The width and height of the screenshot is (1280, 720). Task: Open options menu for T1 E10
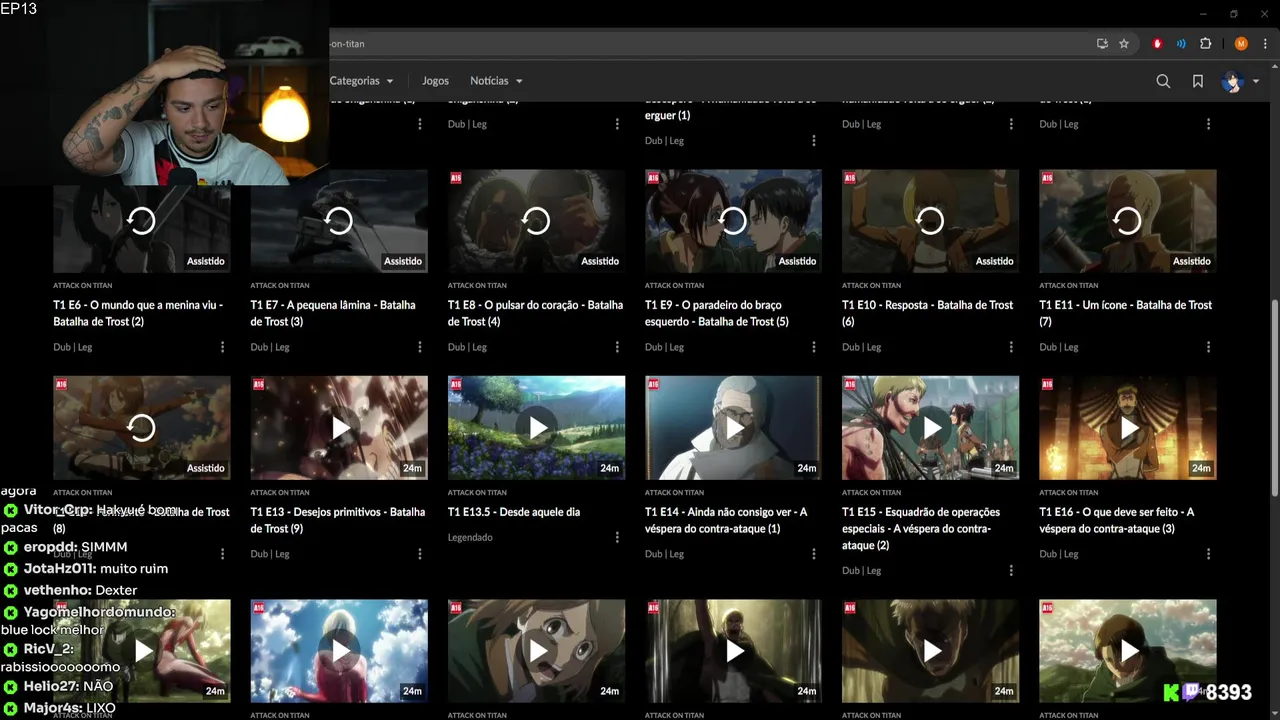point(1011,347)
